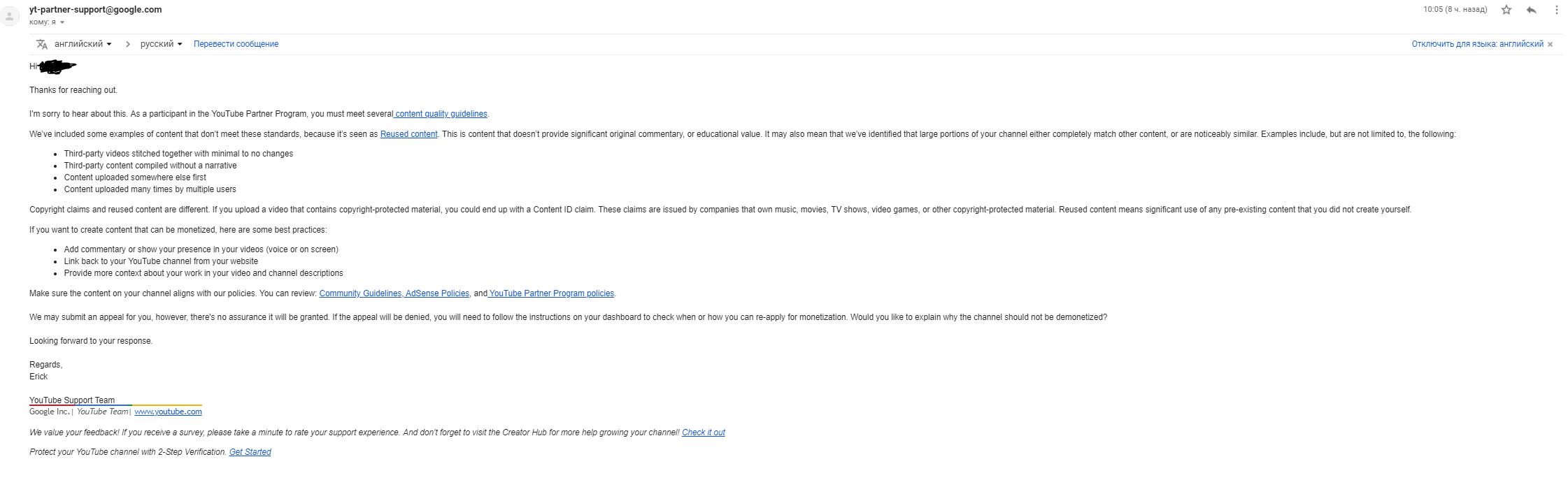This screenshot has height=480, width=1568.
Task: Open the AdSense Policies link
Action: [438, 293]
